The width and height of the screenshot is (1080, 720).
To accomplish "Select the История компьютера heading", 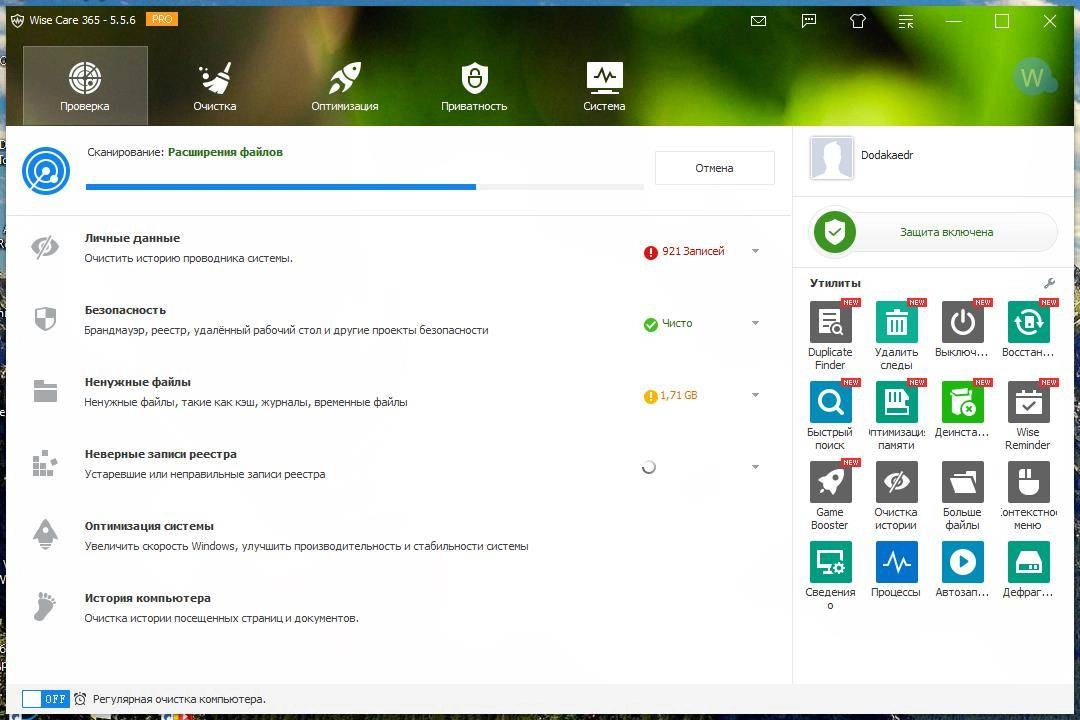I will point(147,598).
